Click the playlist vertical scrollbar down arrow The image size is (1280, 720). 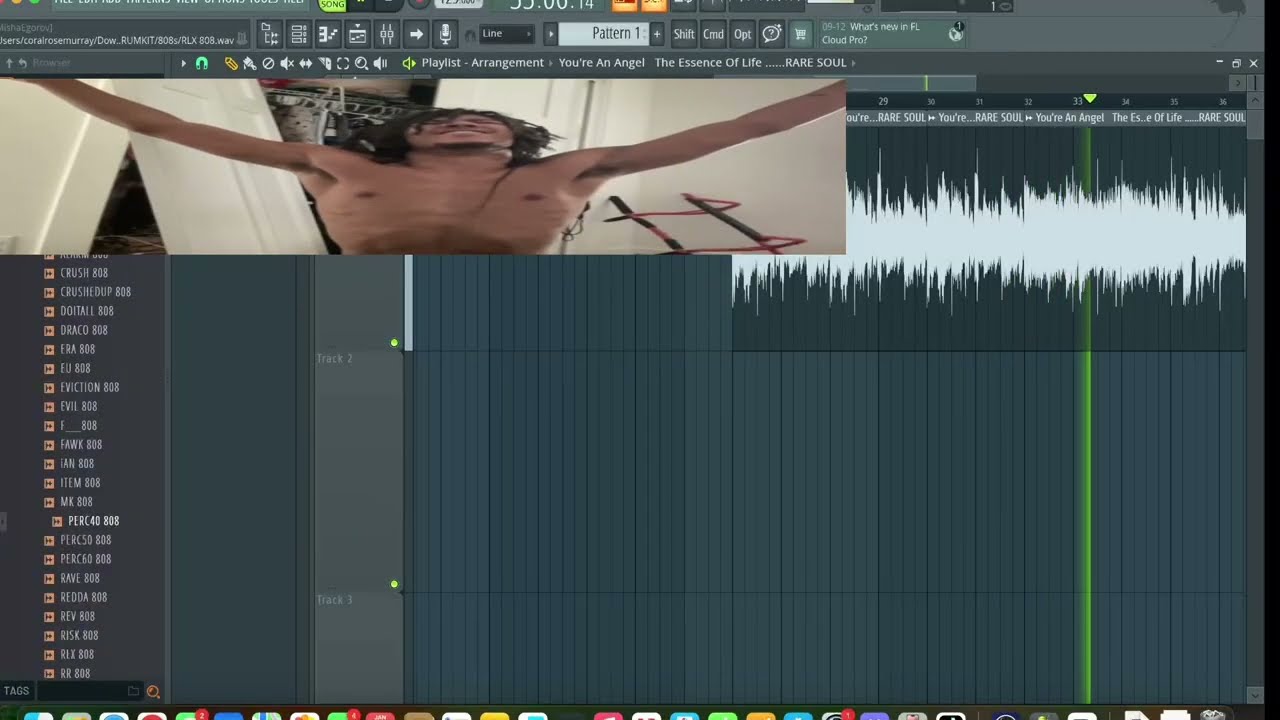pos(1256,695)
